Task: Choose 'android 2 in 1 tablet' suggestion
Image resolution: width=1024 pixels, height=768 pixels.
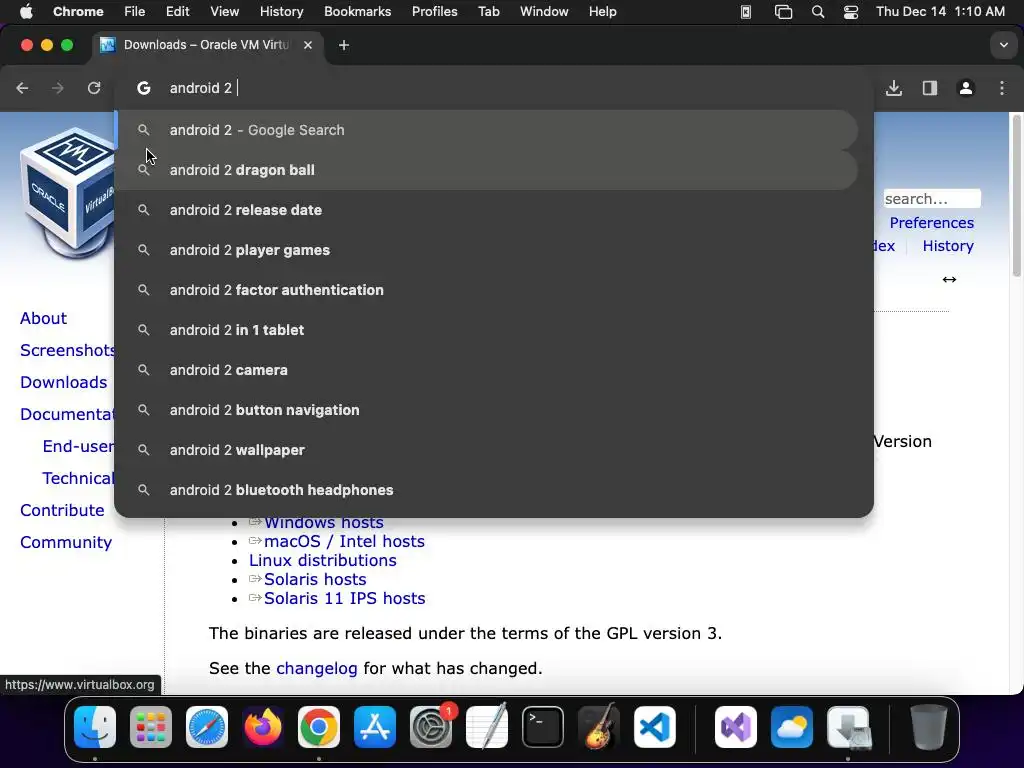Action: coord(487,330)
